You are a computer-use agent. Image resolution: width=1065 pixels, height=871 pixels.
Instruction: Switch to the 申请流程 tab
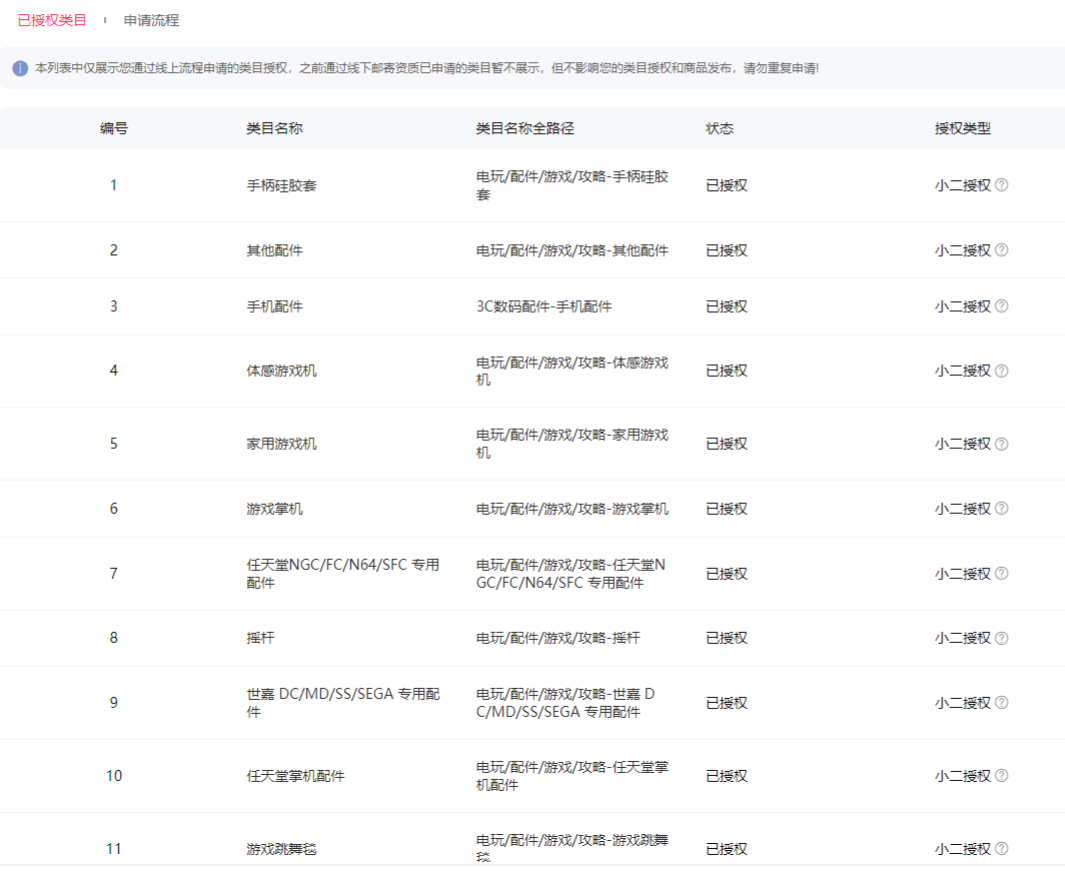click(151, 20)
